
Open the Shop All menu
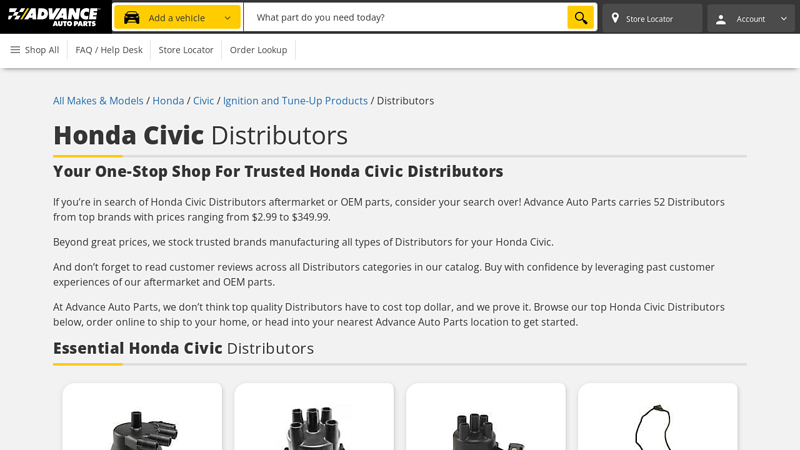pos(35,50)
